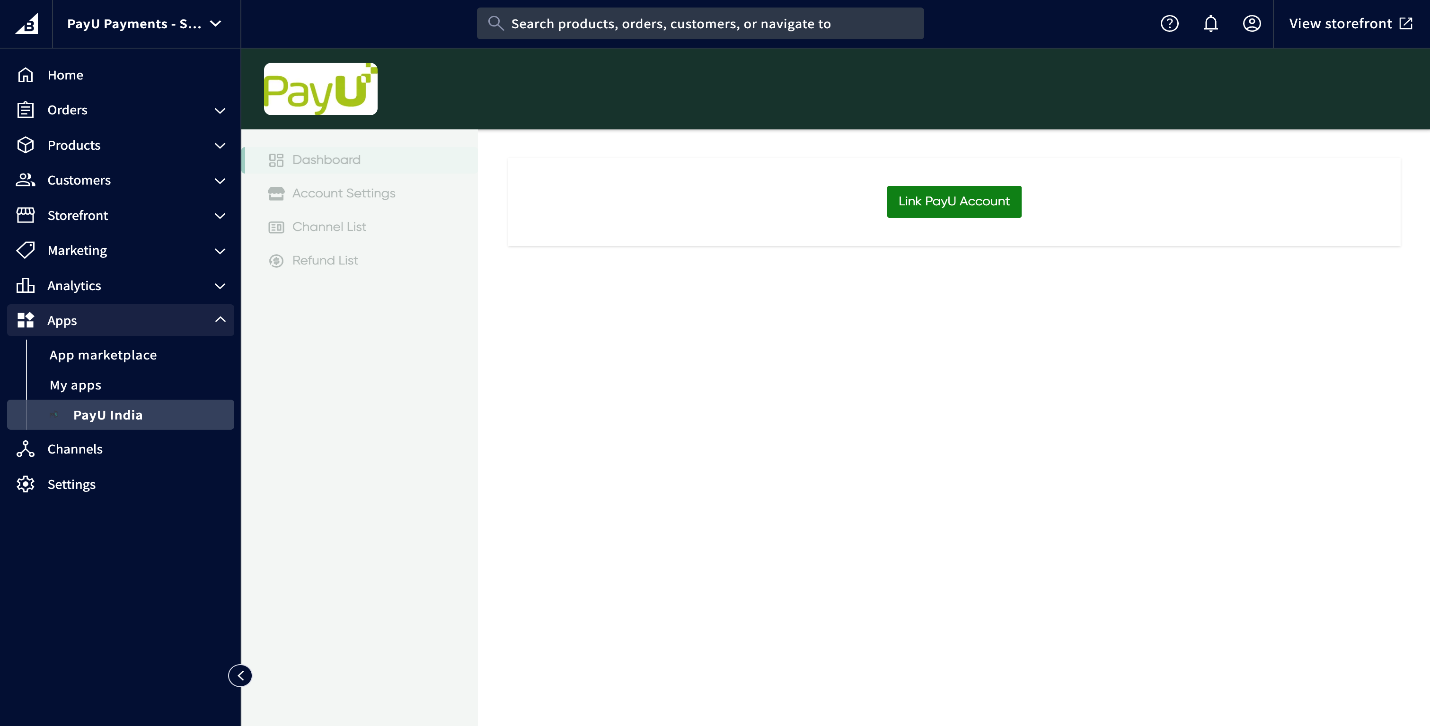Click the Products box icon
1430x726 pixels.
(26, 145)
